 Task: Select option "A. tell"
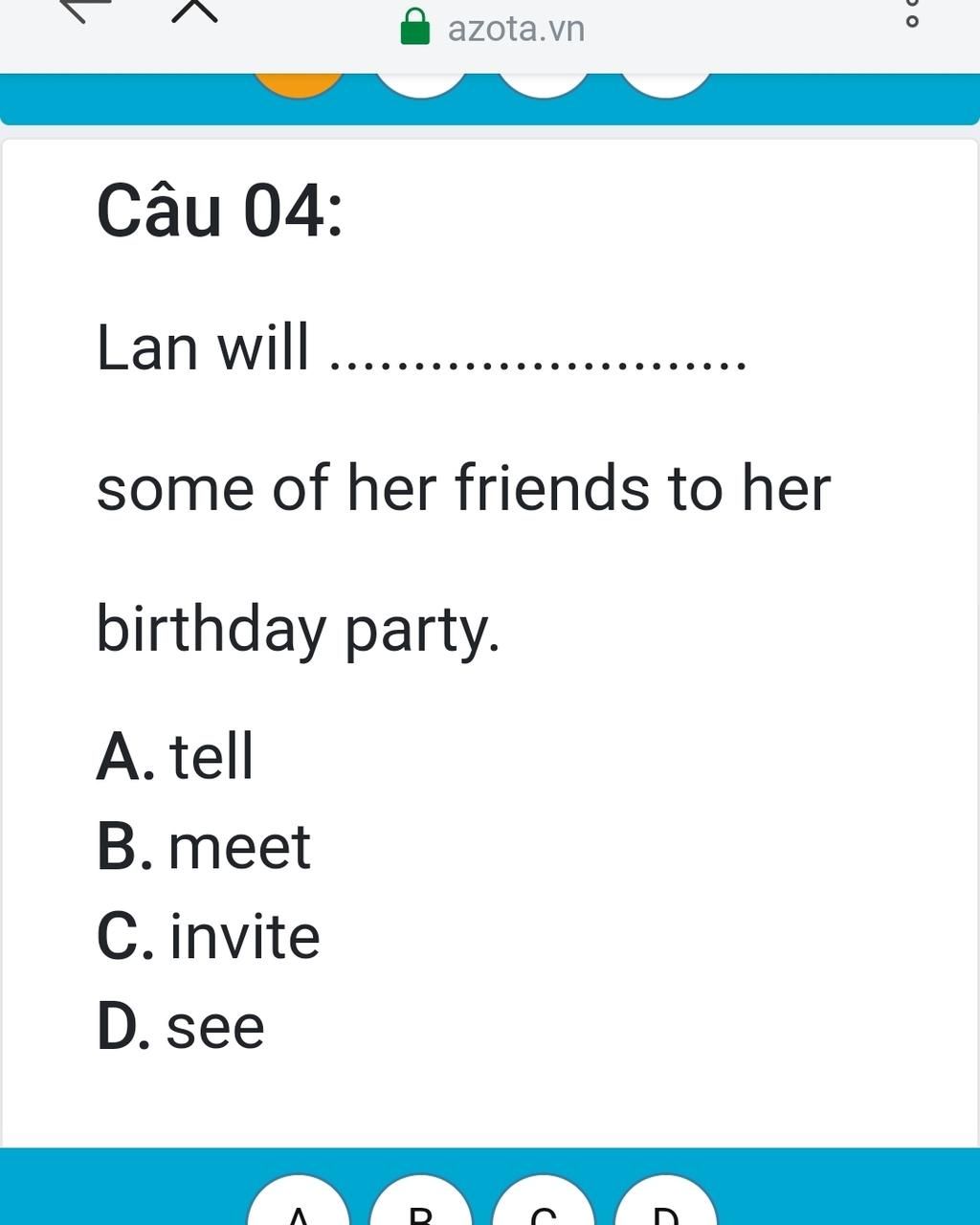pos(175,756)
